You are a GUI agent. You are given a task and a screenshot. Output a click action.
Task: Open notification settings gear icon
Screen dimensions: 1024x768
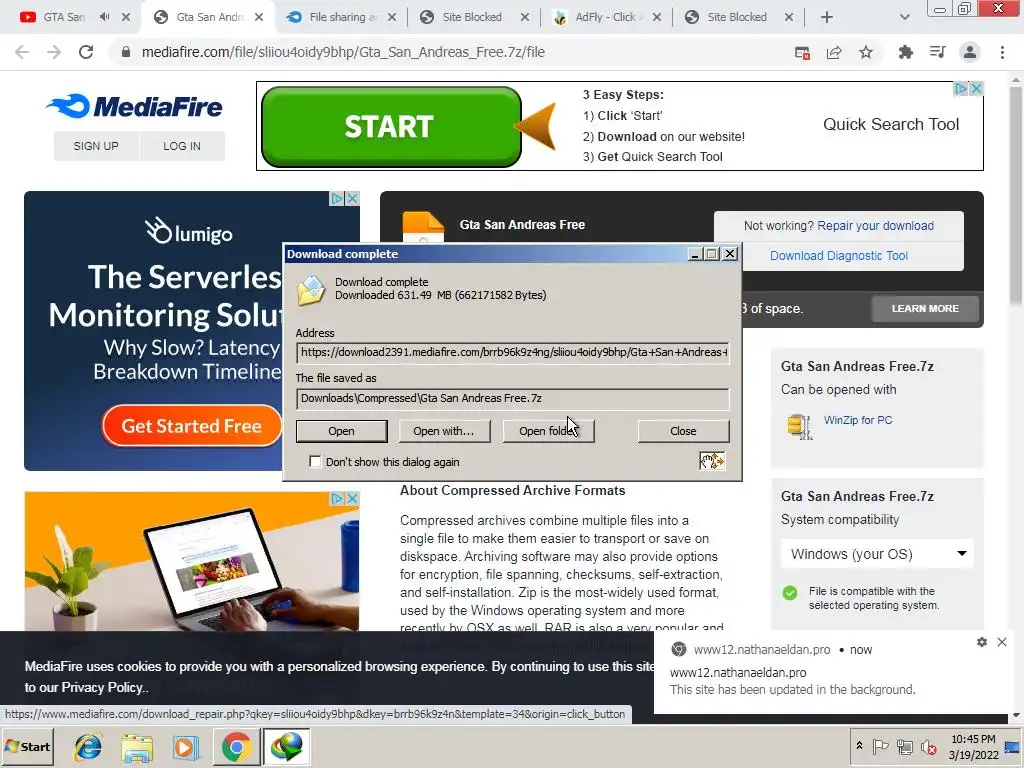click(x=982, y=642)
